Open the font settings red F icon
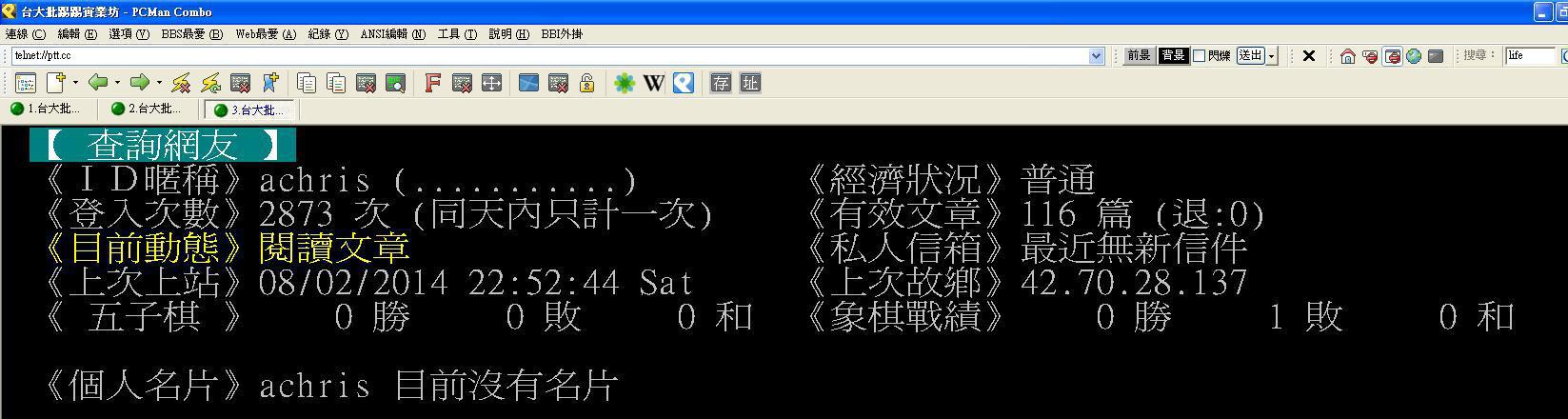The width and height of the screenshot is (1568, 419). click(432, 83)
